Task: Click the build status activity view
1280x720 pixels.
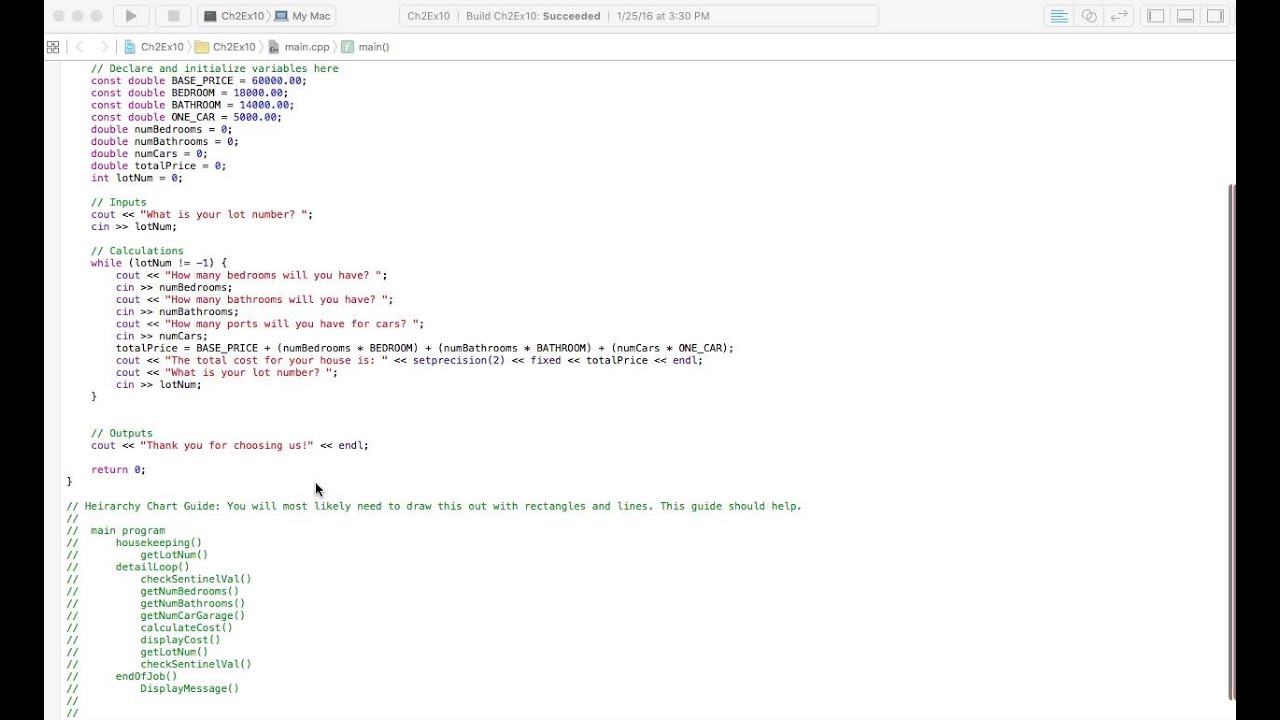Action: point(638,16)
